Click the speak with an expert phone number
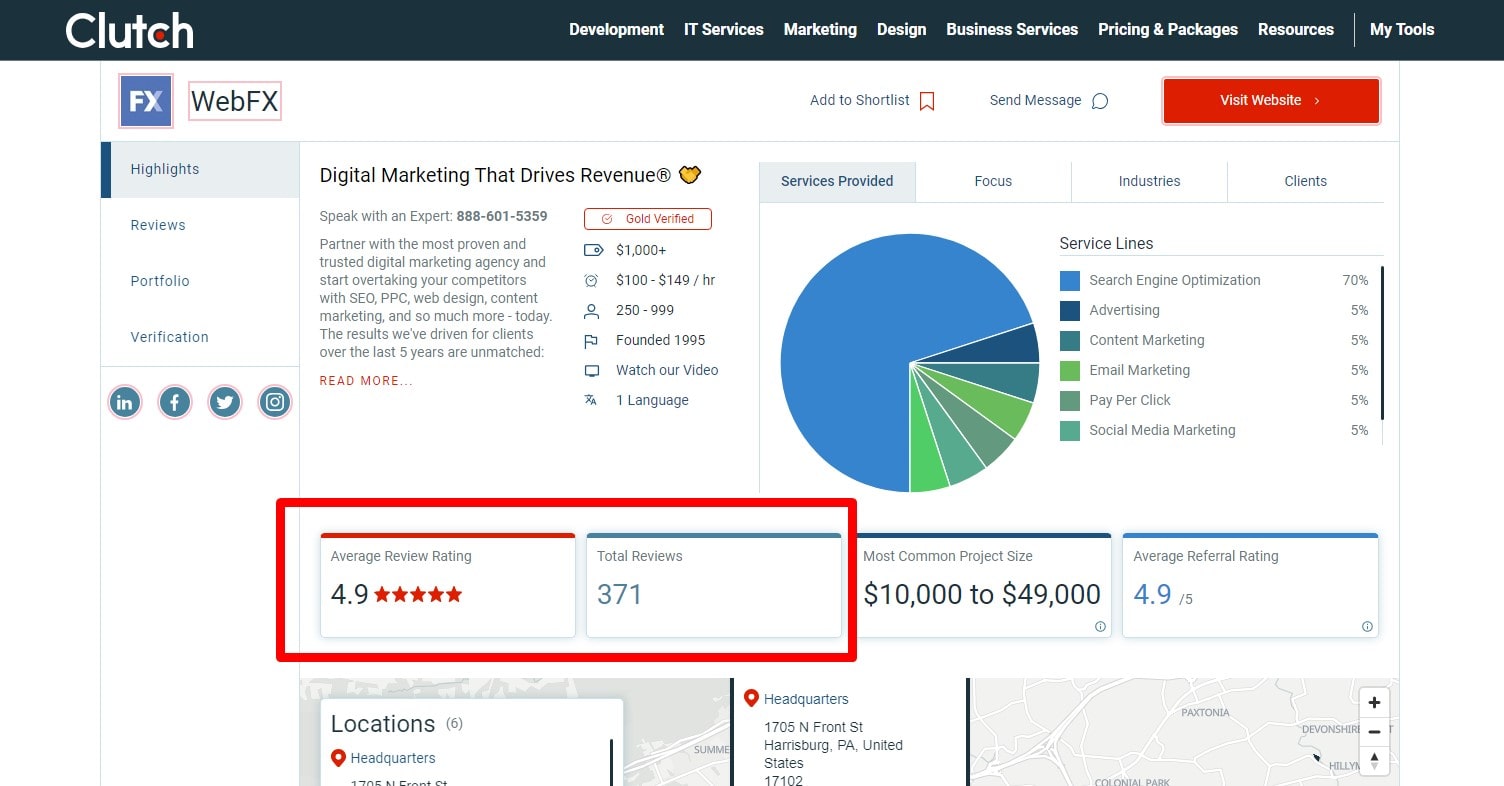This screenshot has width=1504, height=786. [x=502, y=216]
